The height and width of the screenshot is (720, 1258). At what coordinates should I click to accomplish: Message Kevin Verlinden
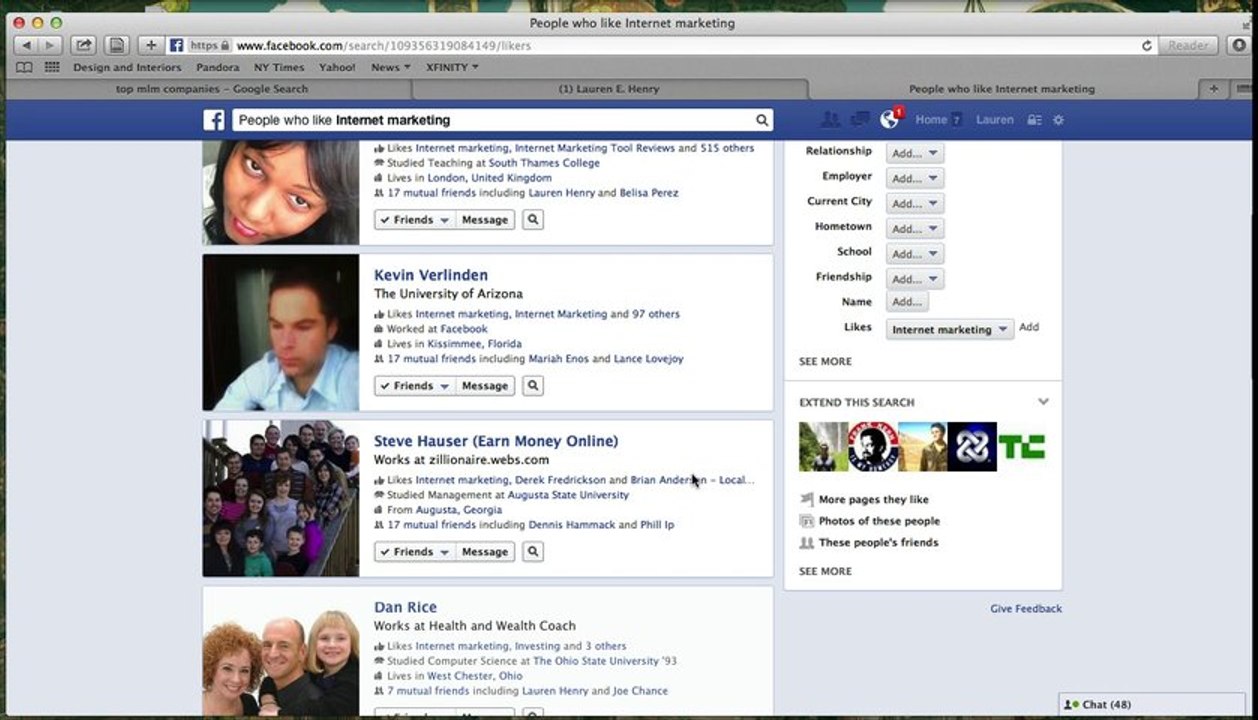pyautogui.click(x=485, y=386)
